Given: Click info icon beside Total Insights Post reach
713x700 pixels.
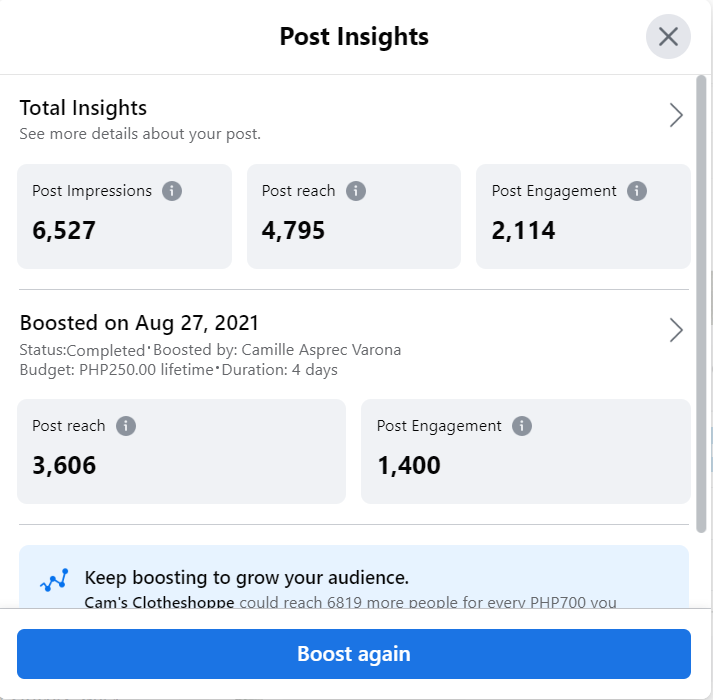Looking at the screenshot, I should 355,191.
